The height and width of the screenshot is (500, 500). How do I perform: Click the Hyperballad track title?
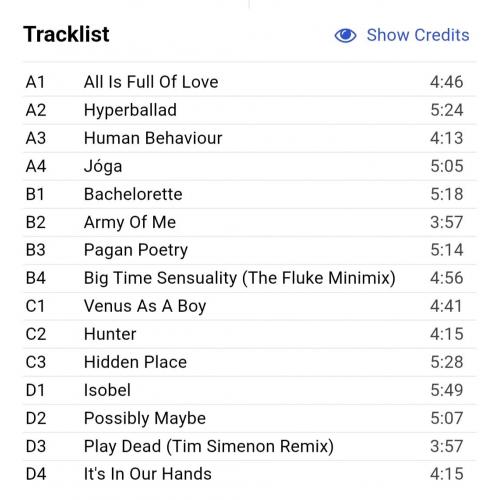(130, 110)
